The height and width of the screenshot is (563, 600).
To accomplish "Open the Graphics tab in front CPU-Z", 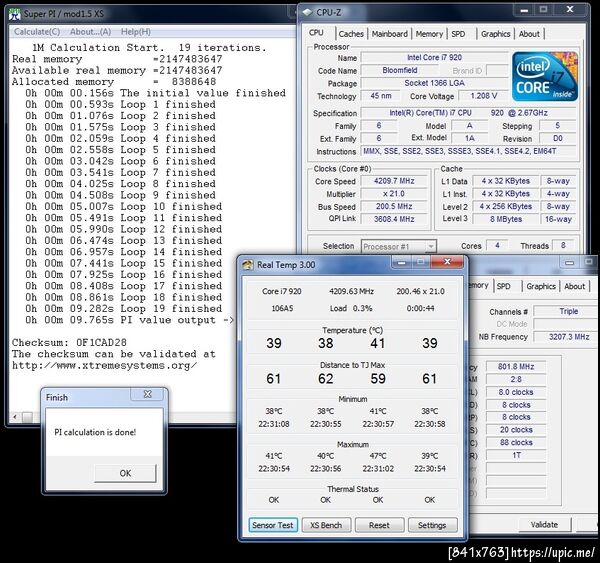I will point(496,34).
